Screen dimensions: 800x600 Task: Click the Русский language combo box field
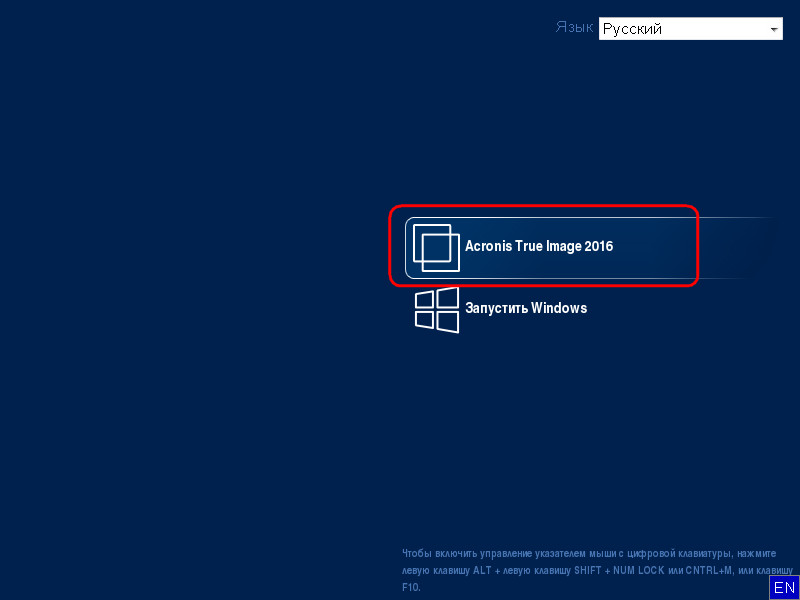690,29
